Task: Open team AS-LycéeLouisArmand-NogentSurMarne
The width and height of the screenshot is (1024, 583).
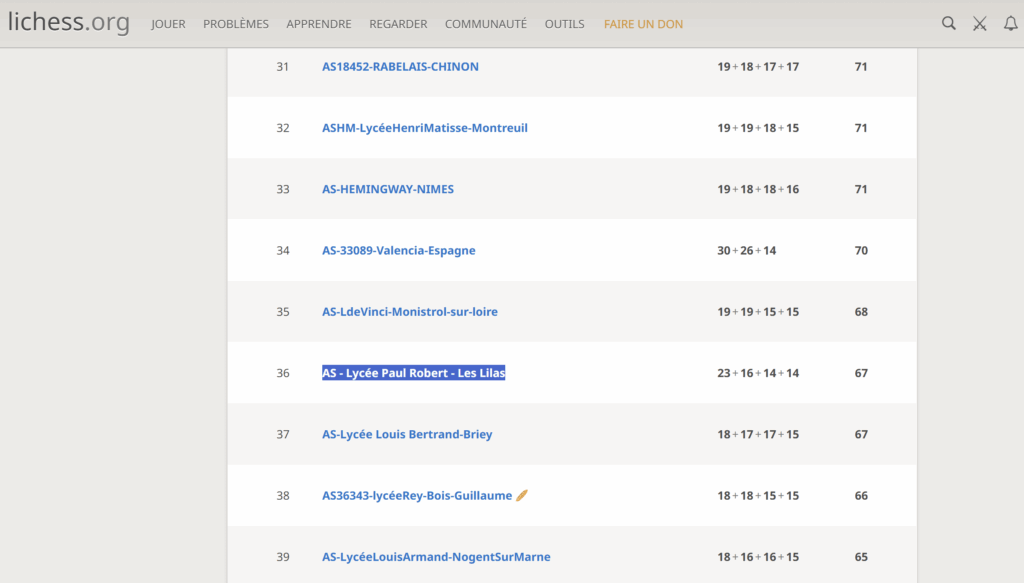Action: [x=436, y=557]
